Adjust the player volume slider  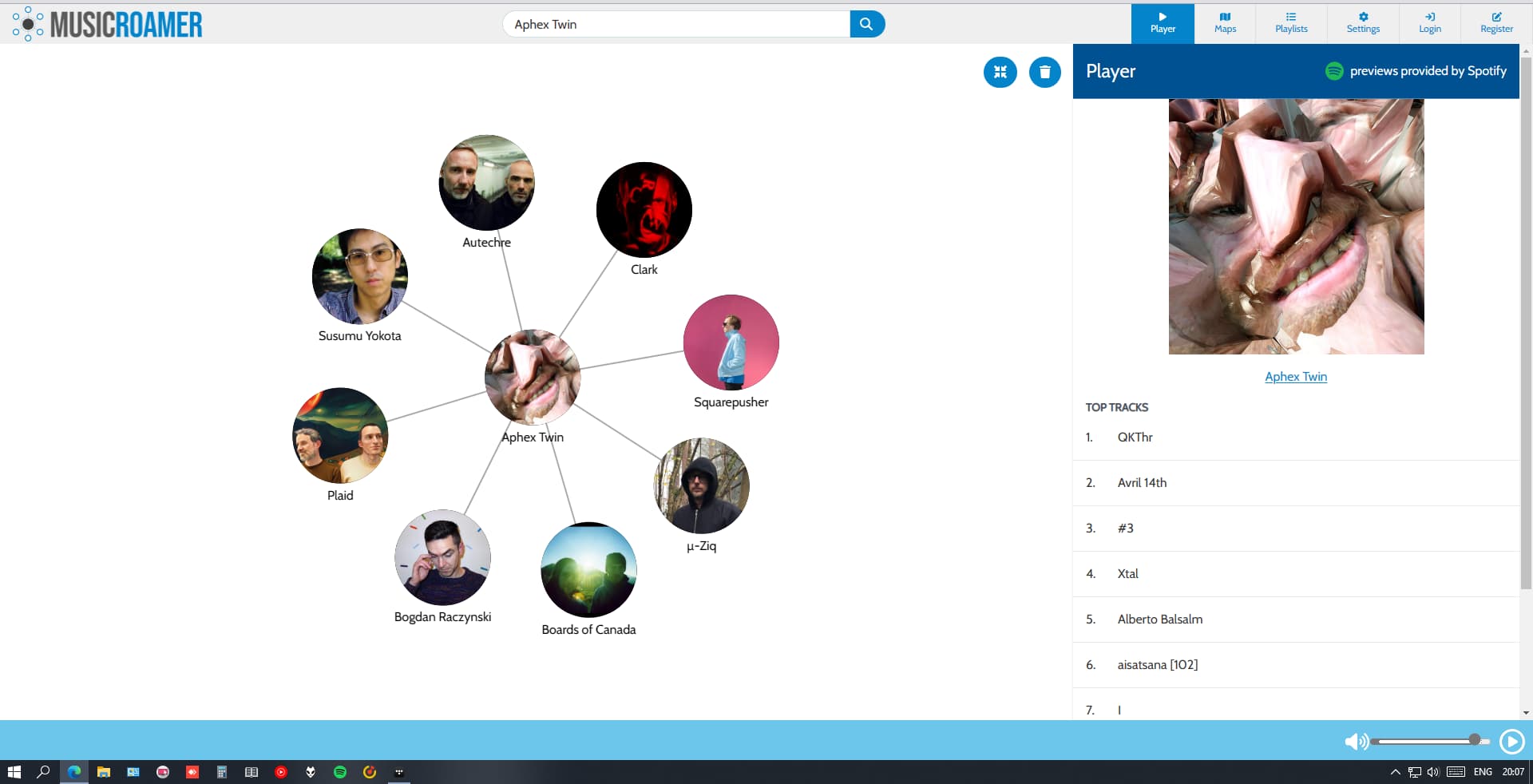click(1430, 741)
